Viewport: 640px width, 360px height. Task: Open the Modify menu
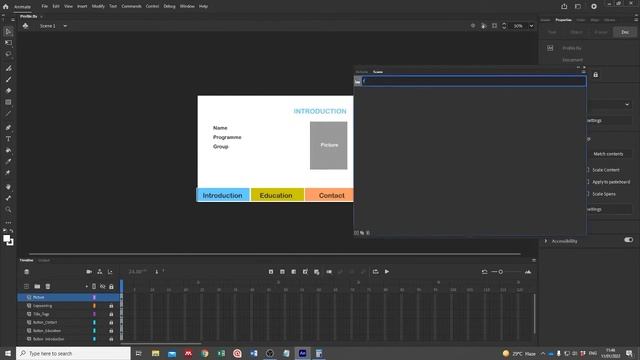point(98,6)
